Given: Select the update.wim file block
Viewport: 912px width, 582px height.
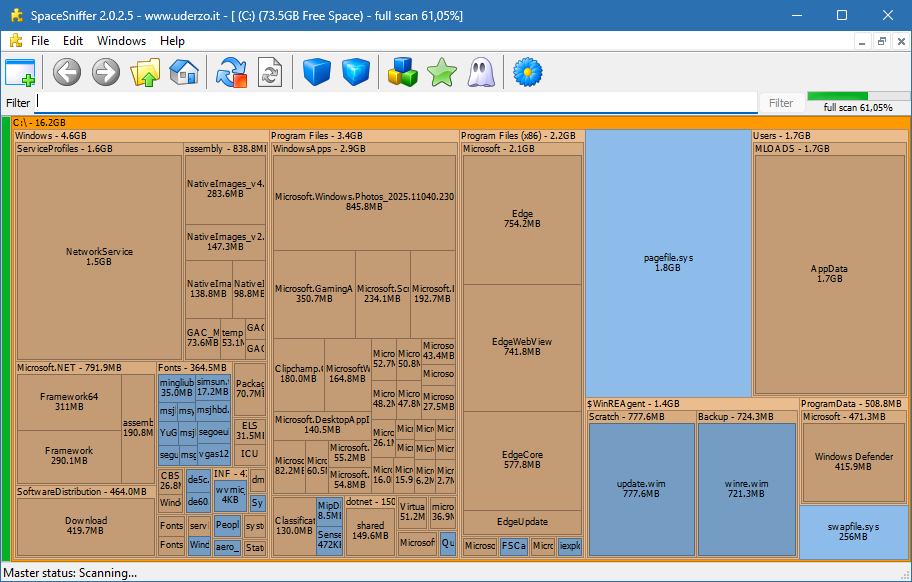Looking at the screenshot, I should point(641,488).
